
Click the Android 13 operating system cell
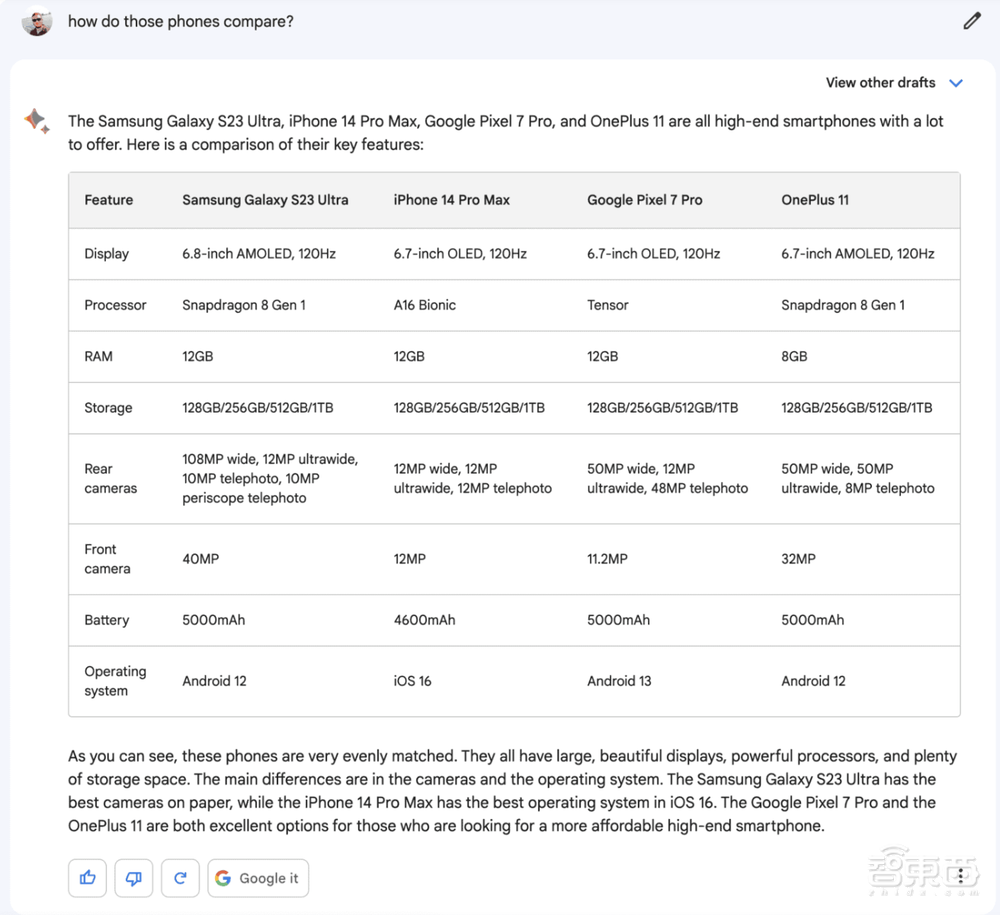(619, 681)
